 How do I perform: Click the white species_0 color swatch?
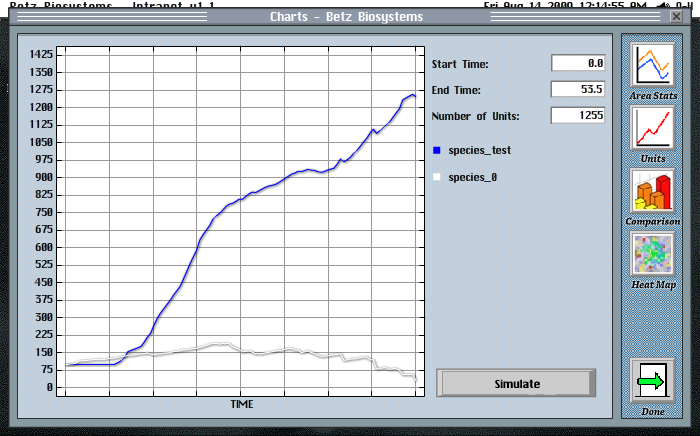[x=436, y=177]
